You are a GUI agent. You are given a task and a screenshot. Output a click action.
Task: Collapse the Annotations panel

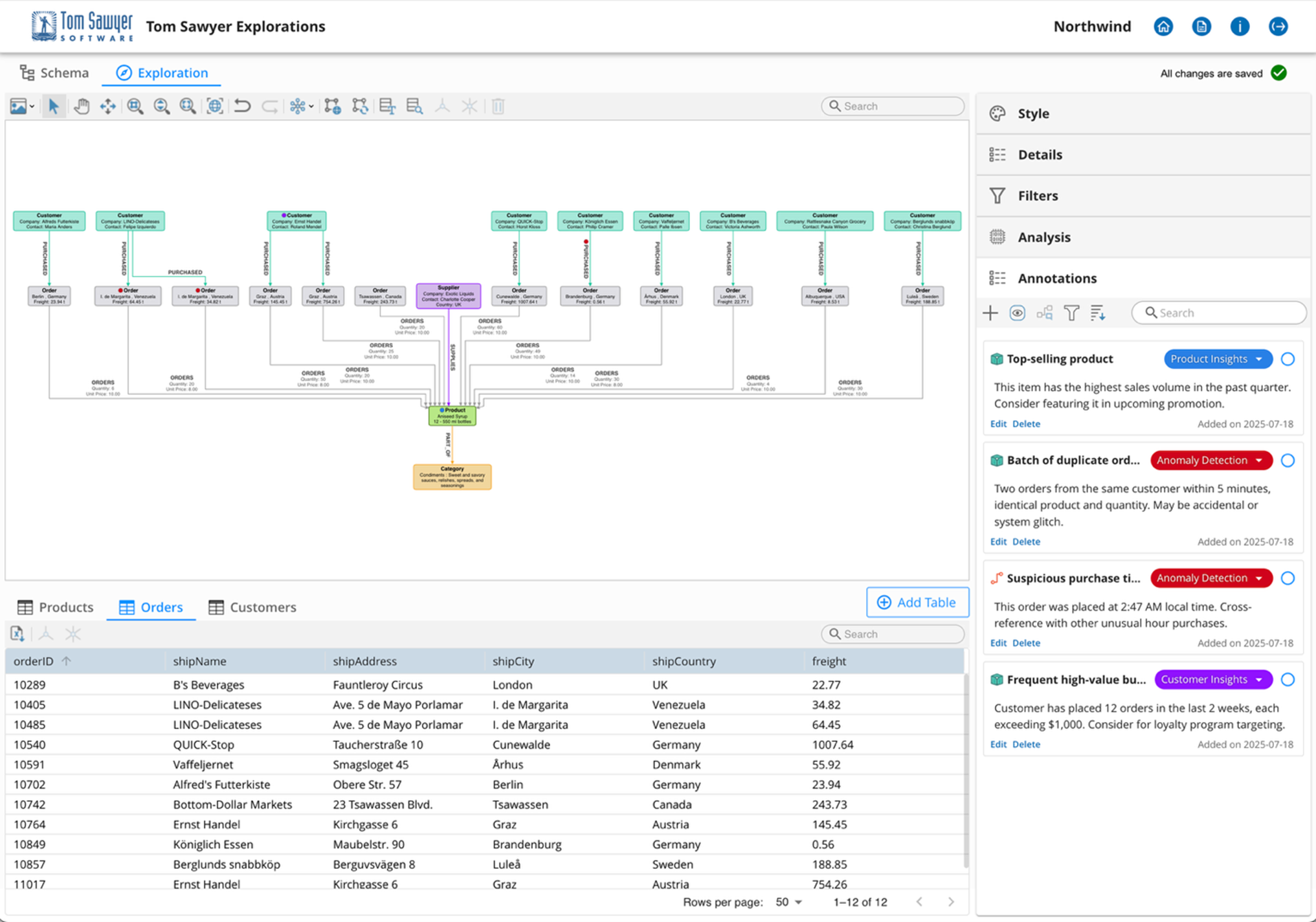pyautogui.click(x=1143, y=278)
